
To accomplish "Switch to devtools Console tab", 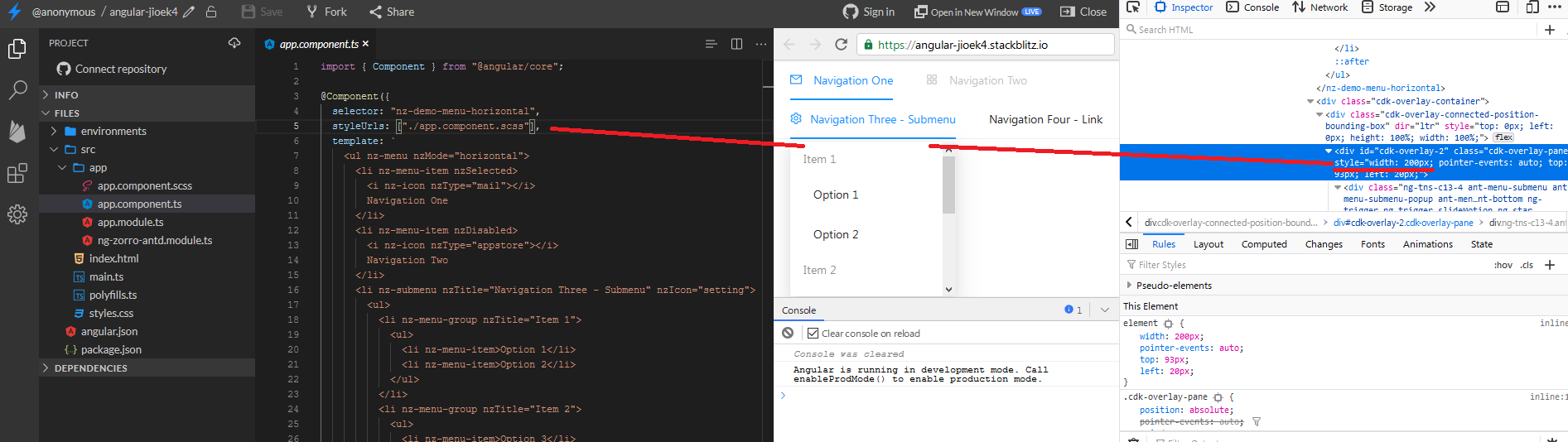I will coord(1252,7).
